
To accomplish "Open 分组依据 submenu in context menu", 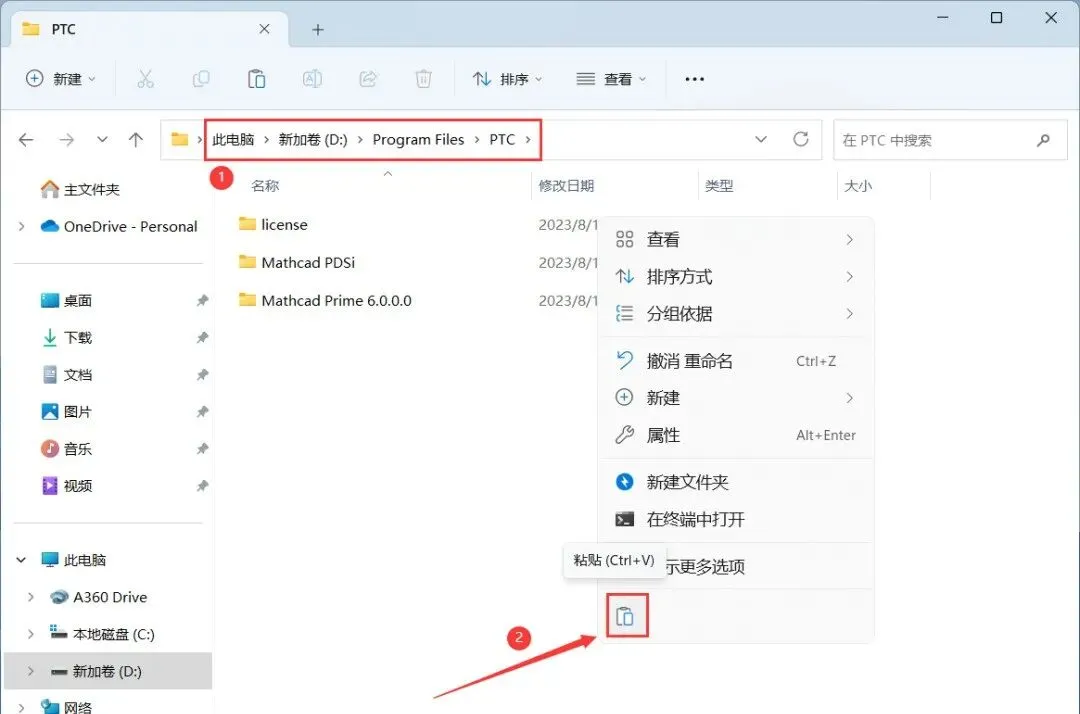I will coord(736,314).
